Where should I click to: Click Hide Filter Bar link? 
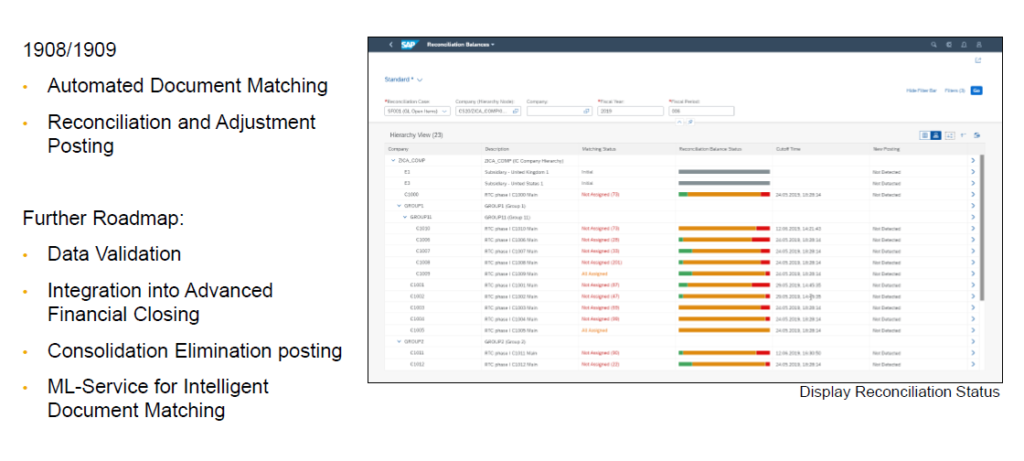920,90
